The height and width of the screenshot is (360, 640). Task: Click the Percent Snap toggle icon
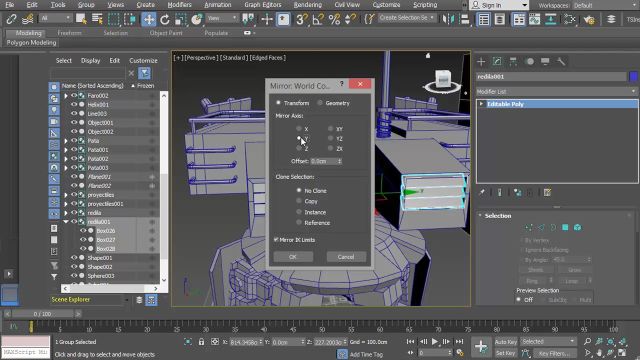(x=334, y=19)
